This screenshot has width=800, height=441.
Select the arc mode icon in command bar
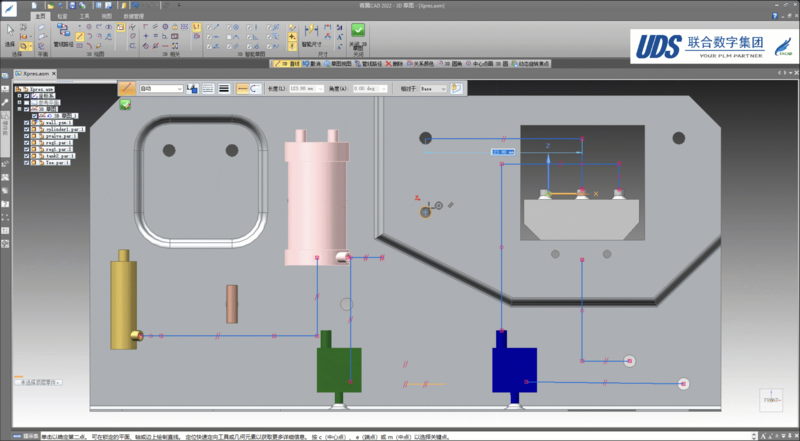[256, 88]
